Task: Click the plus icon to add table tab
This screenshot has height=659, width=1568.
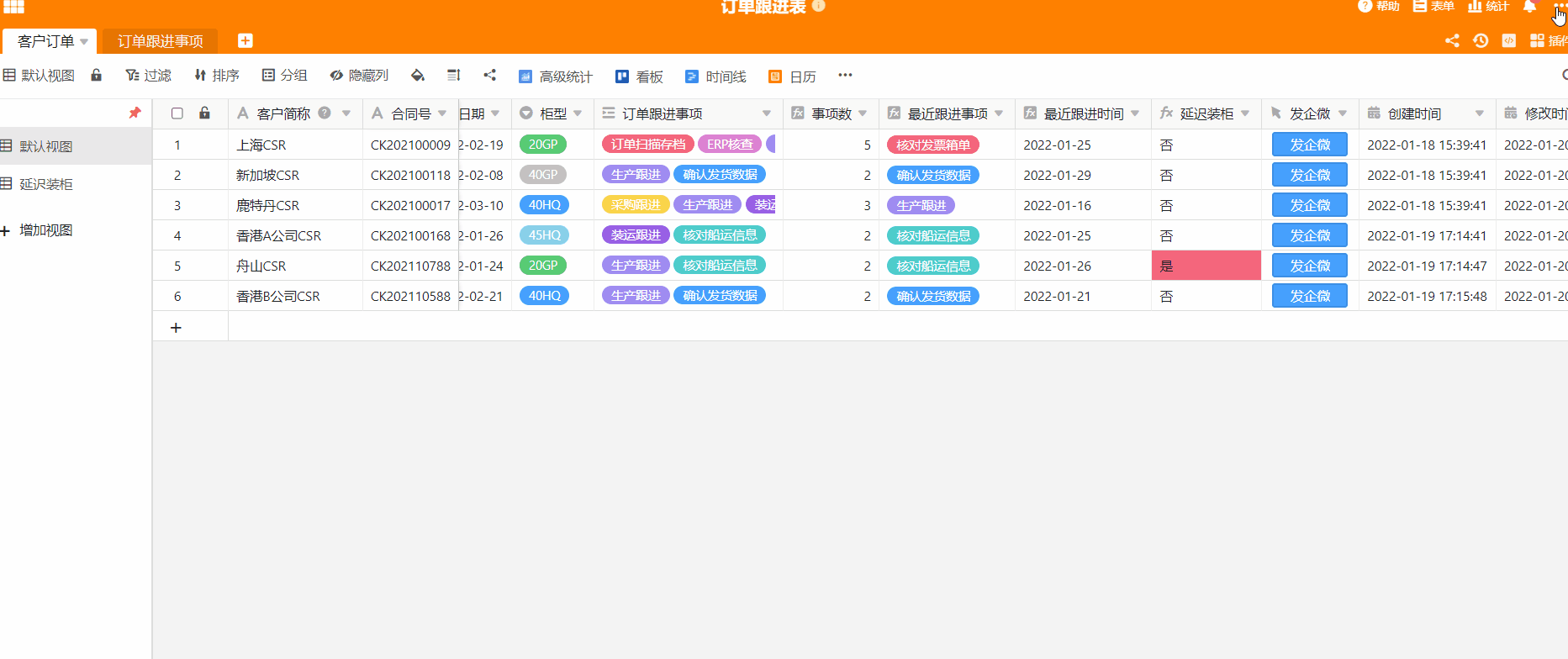Action: tap(245, 40)
